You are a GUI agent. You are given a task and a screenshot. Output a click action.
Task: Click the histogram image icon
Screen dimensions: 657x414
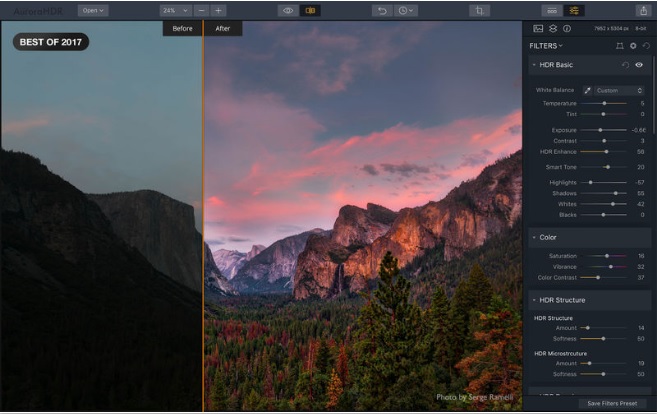point(538,29)
